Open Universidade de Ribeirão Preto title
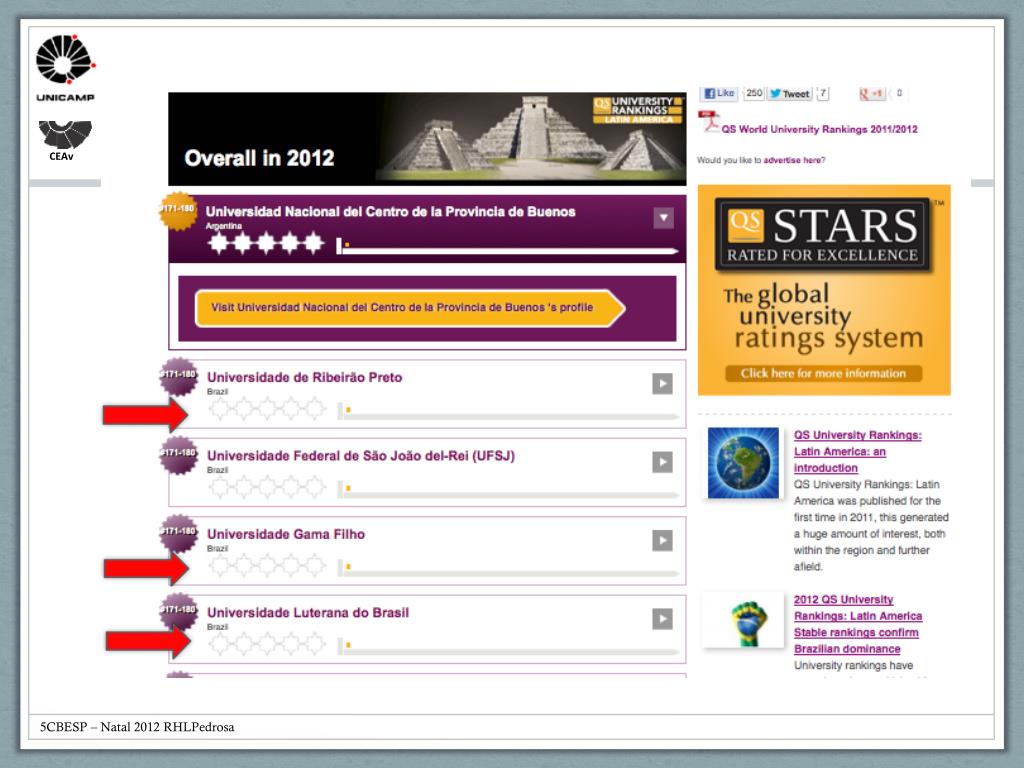This screenshot has width=1024, height=768. [304, 377]
